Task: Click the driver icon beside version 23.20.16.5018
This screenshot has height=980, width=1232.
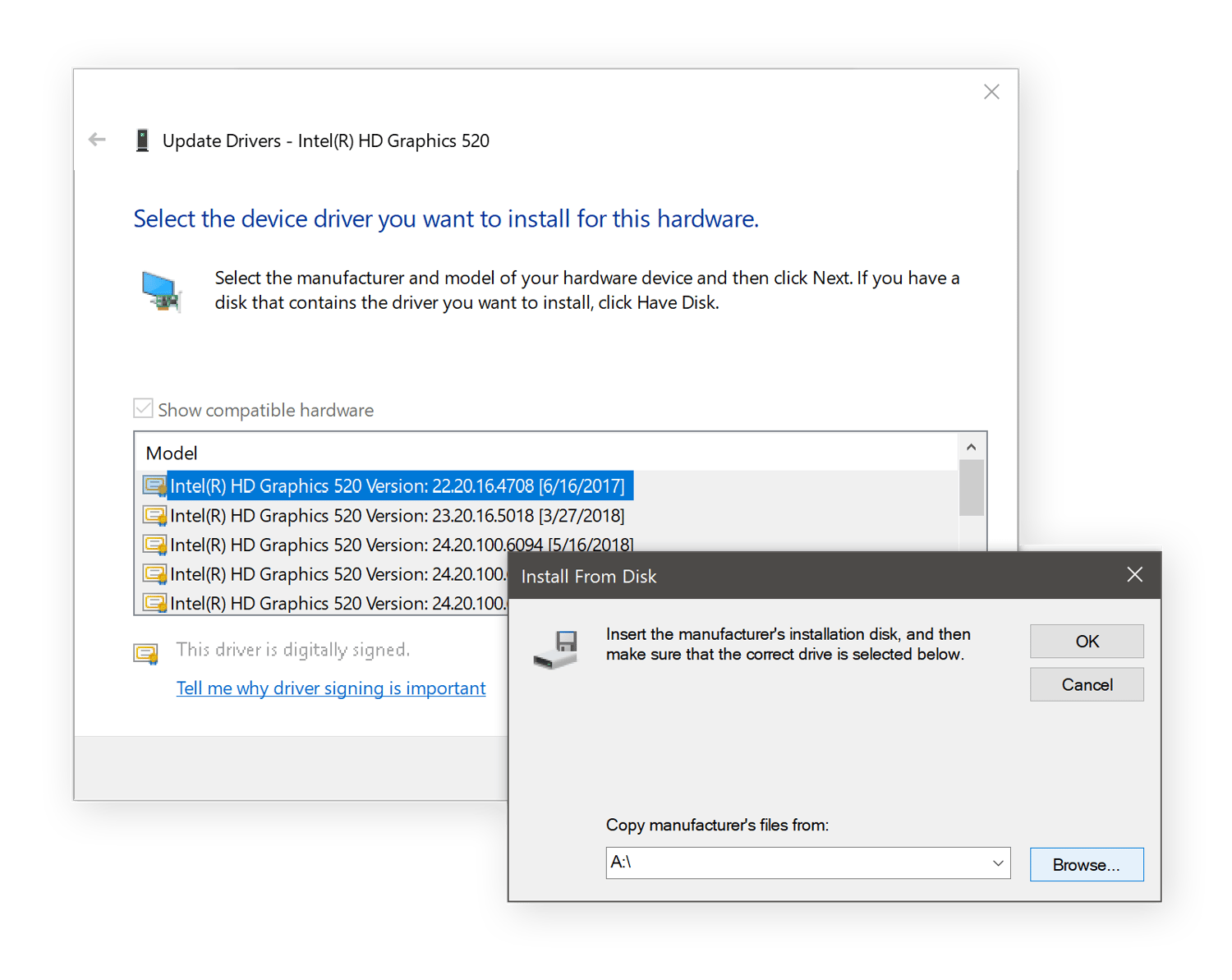Action: (x=154, y=515)
